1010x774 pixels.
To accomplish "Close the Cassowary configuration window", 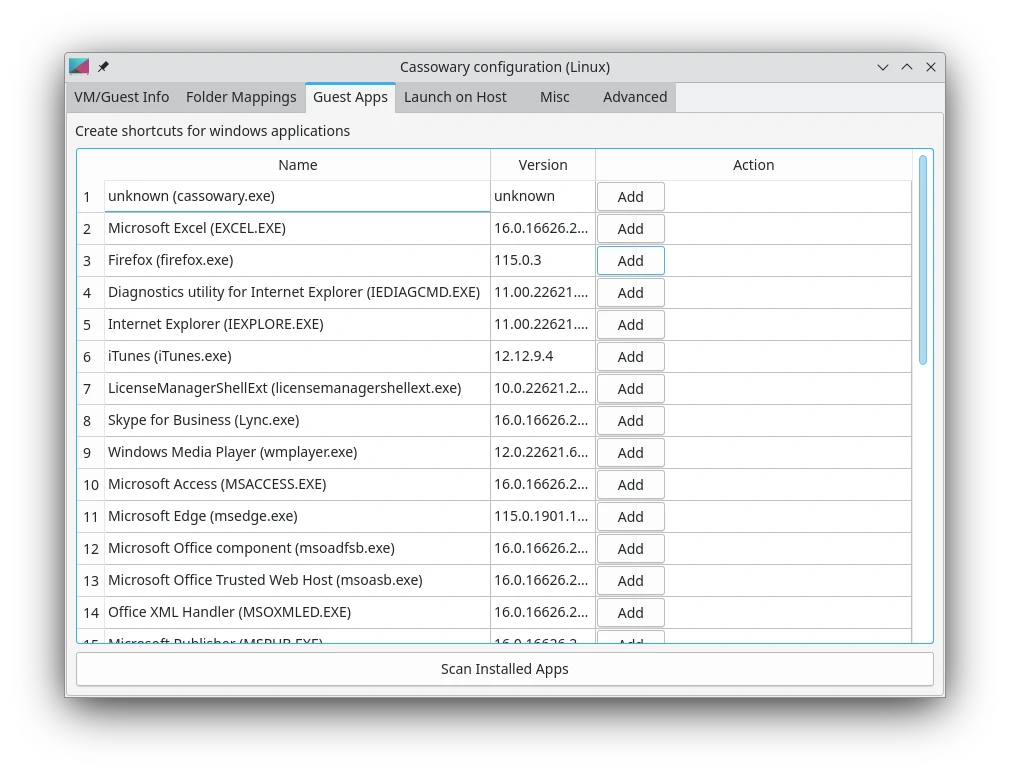I will (x=931, y=67).
